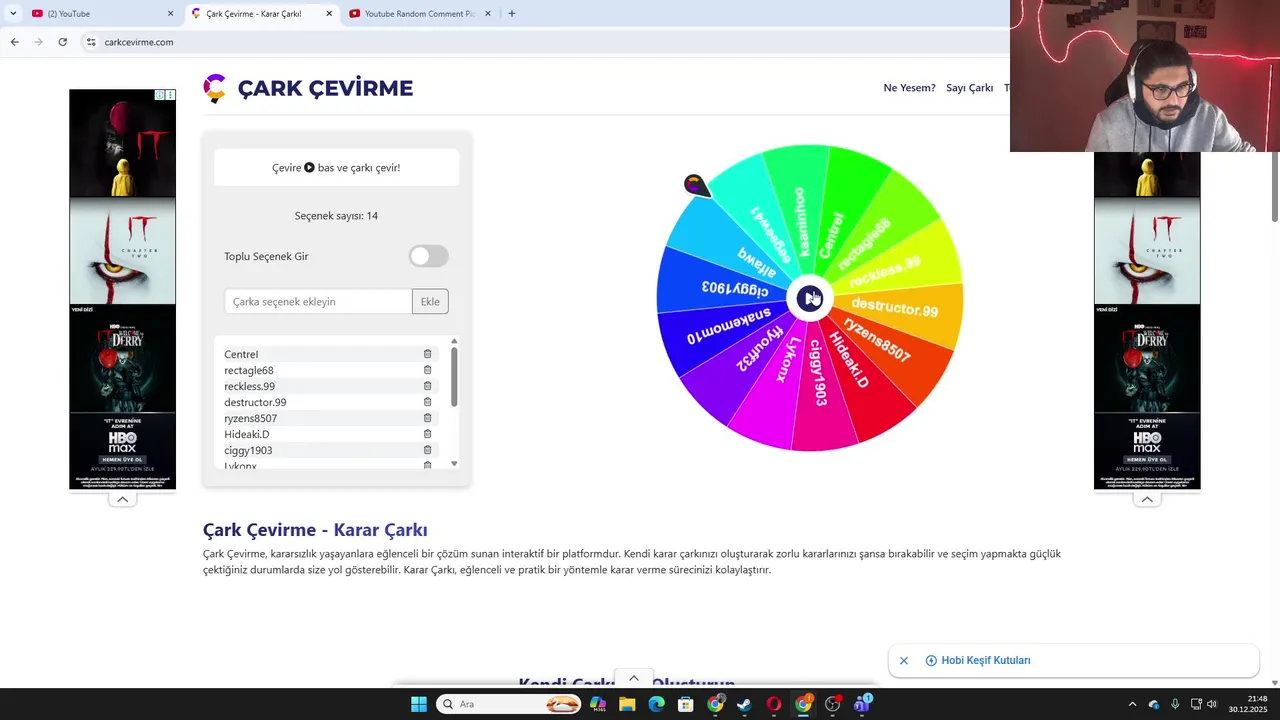This screenshot has width=1280, height=720.
Task: Click the yellow reckless.99 wheel segment
Action: [x=900, y=262]
